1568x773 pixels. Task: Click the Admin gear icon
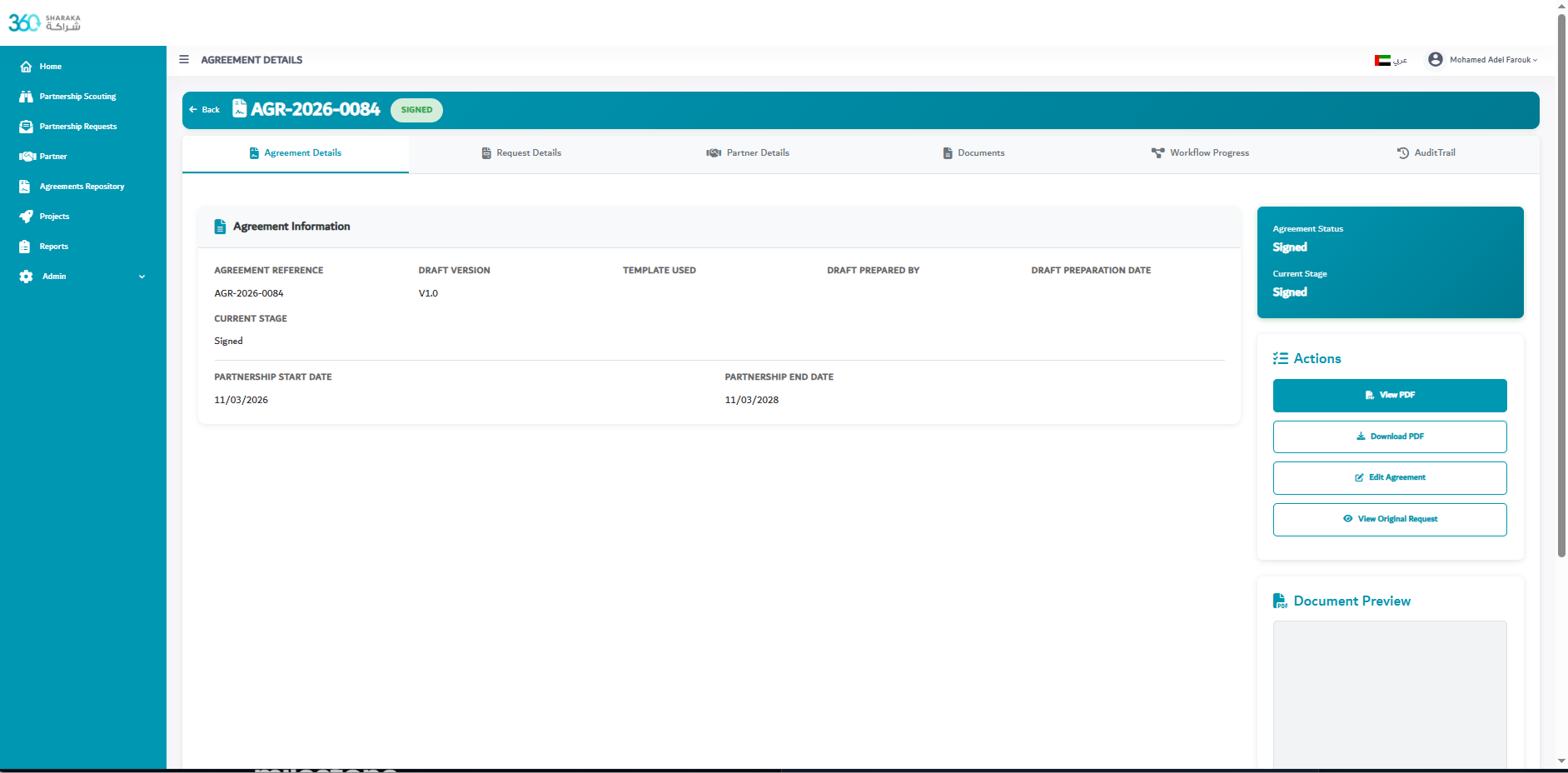click(26, 277)
